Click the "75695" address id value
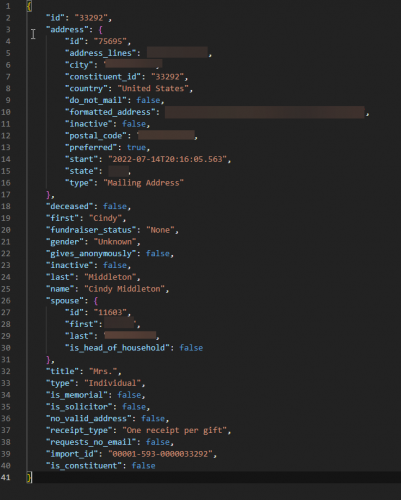This screenshot has height=500, width=401. (x=110, y=41)
